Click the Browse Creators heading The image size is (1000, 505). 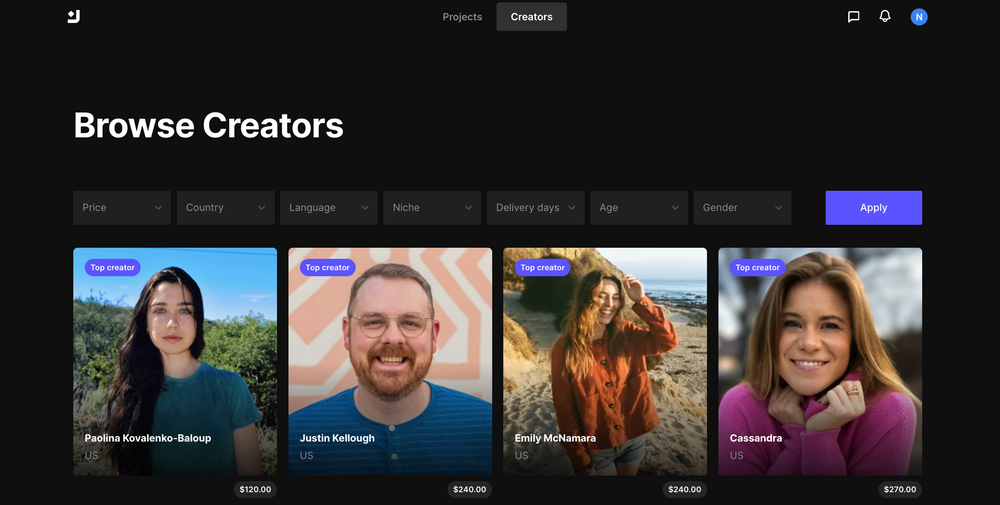(x=209, y=126)
